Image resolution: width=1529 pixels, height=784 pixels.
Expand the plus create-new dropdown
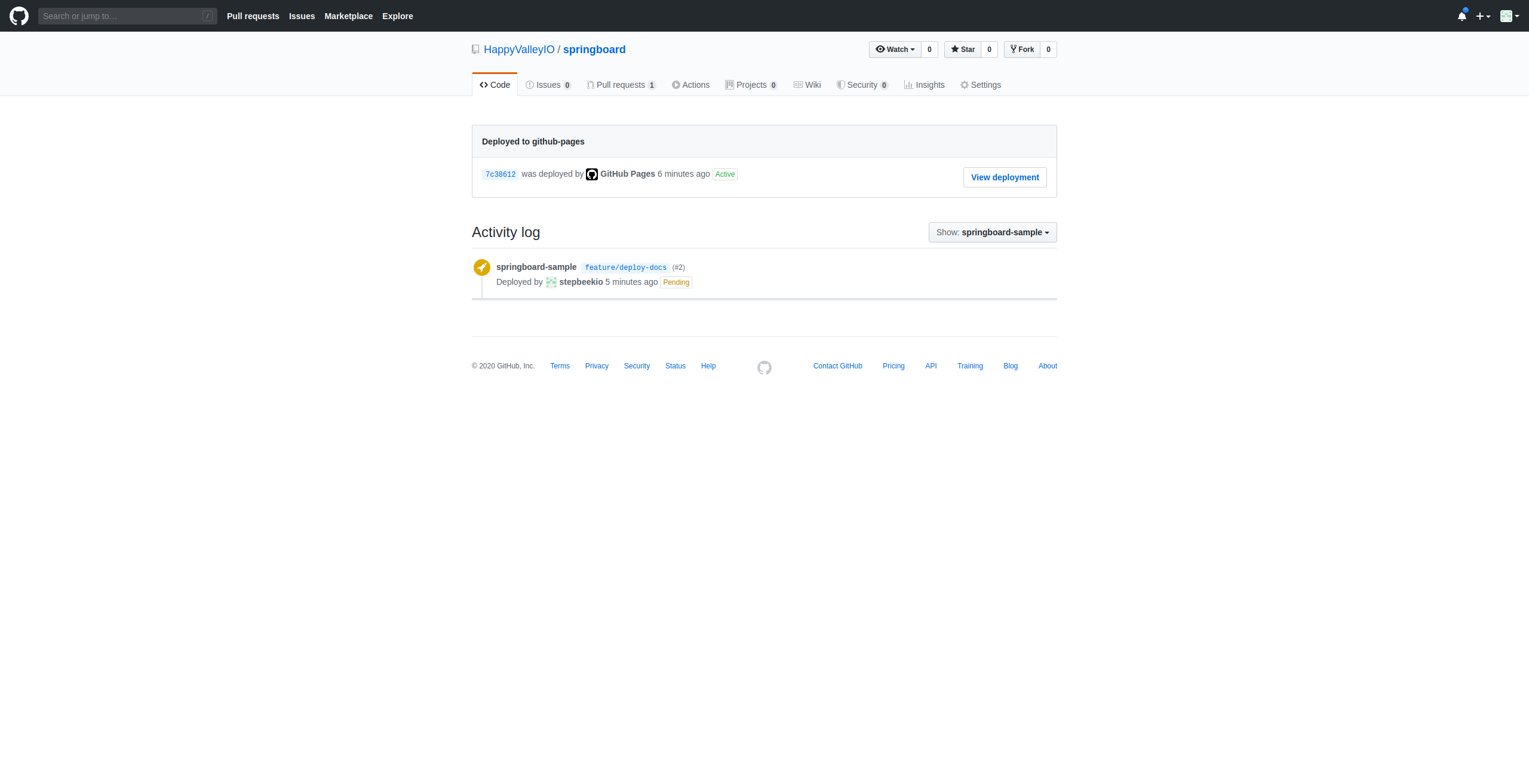point(1483,16)
